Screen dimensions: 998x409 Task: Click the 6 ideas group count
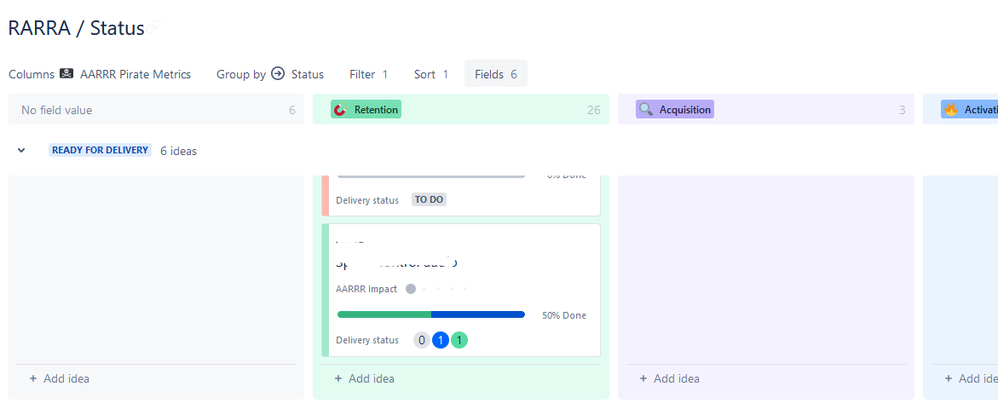(178, 151)
